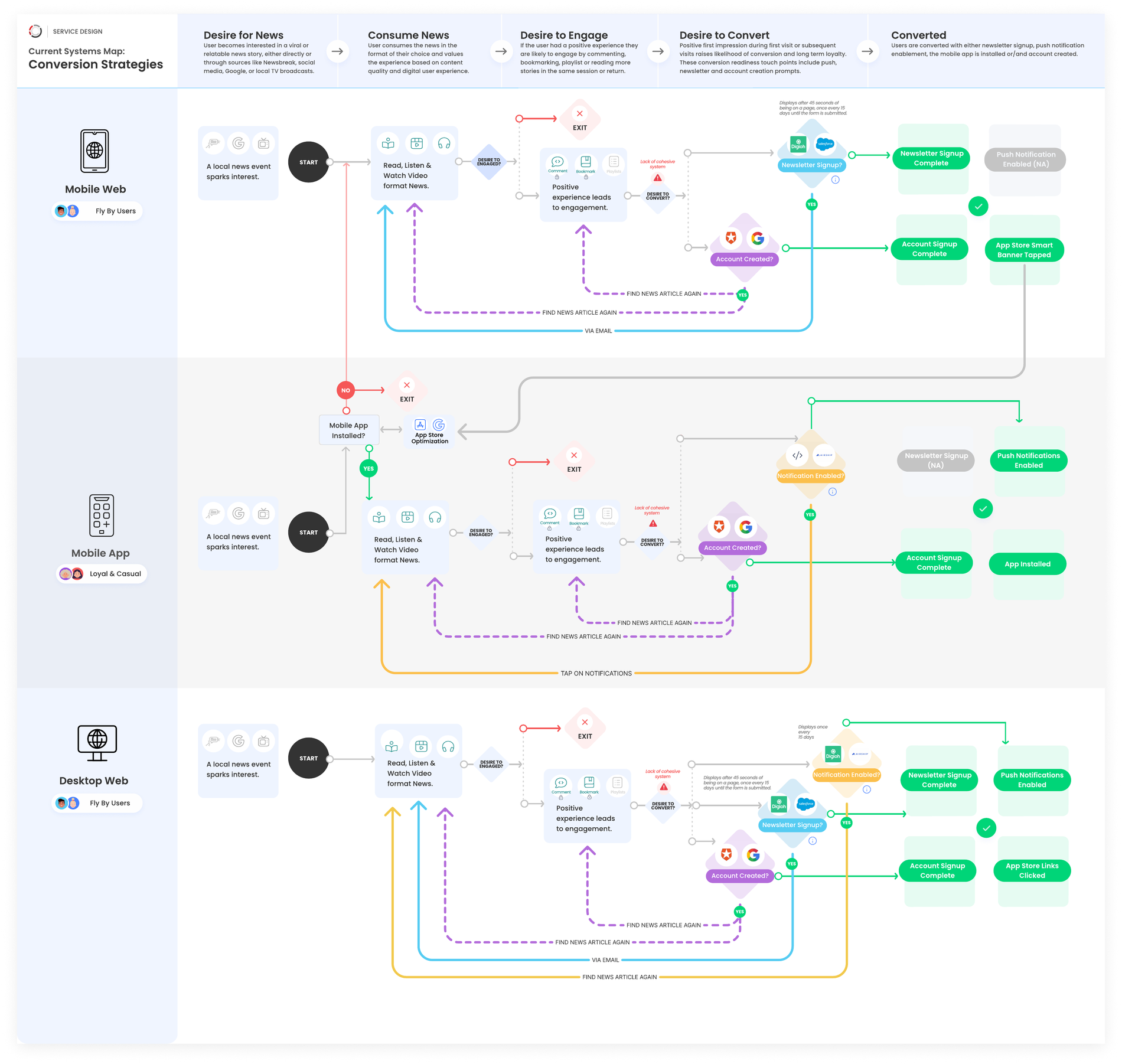Image resolution: width=1122 pixels, height=1064 pixels.
Task: Click the red NO node
Action: pos(346,390)
